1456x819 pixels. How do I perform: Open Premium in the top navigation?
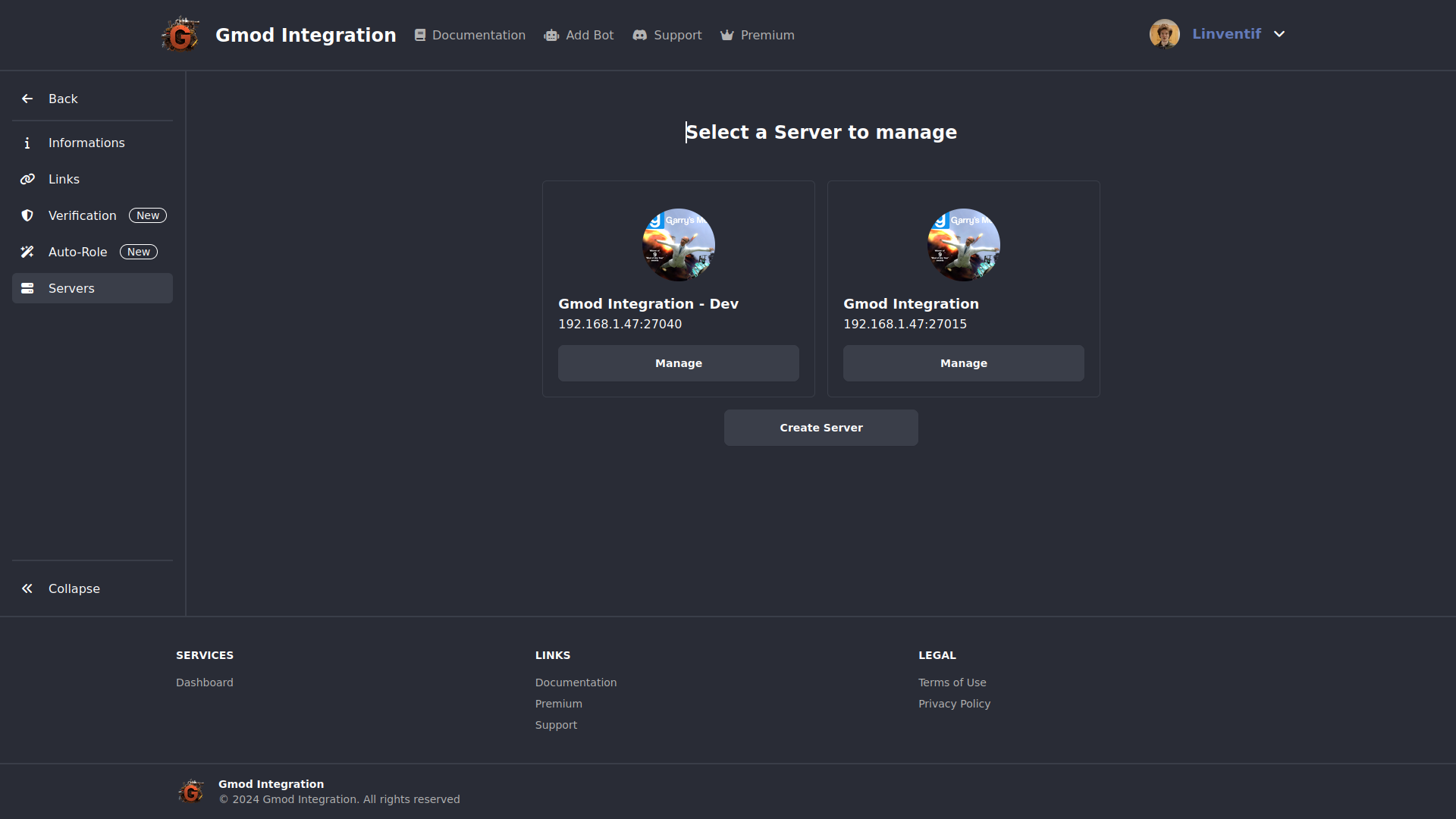(758, 35)
